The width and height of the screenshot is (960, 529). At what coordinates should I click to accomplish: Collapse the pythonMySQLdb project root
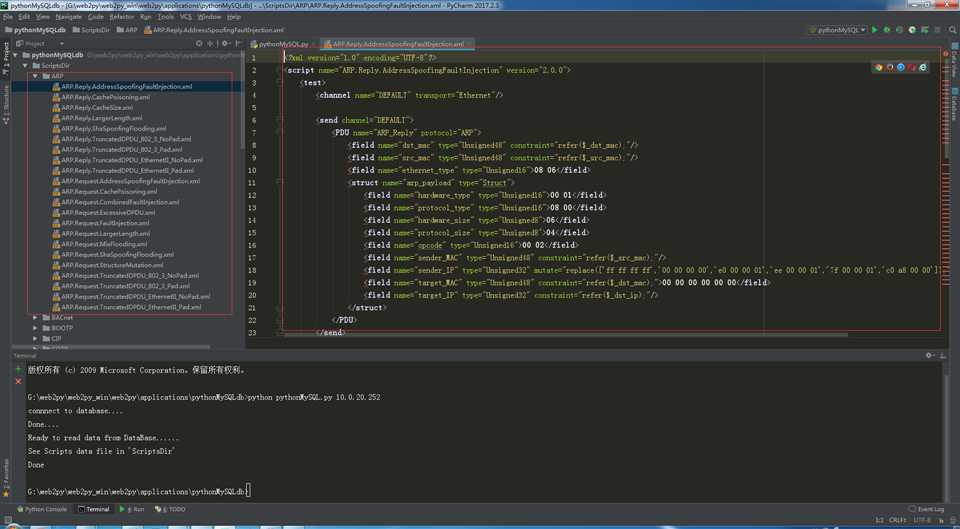pyautogui.click(x=17, y=54)
